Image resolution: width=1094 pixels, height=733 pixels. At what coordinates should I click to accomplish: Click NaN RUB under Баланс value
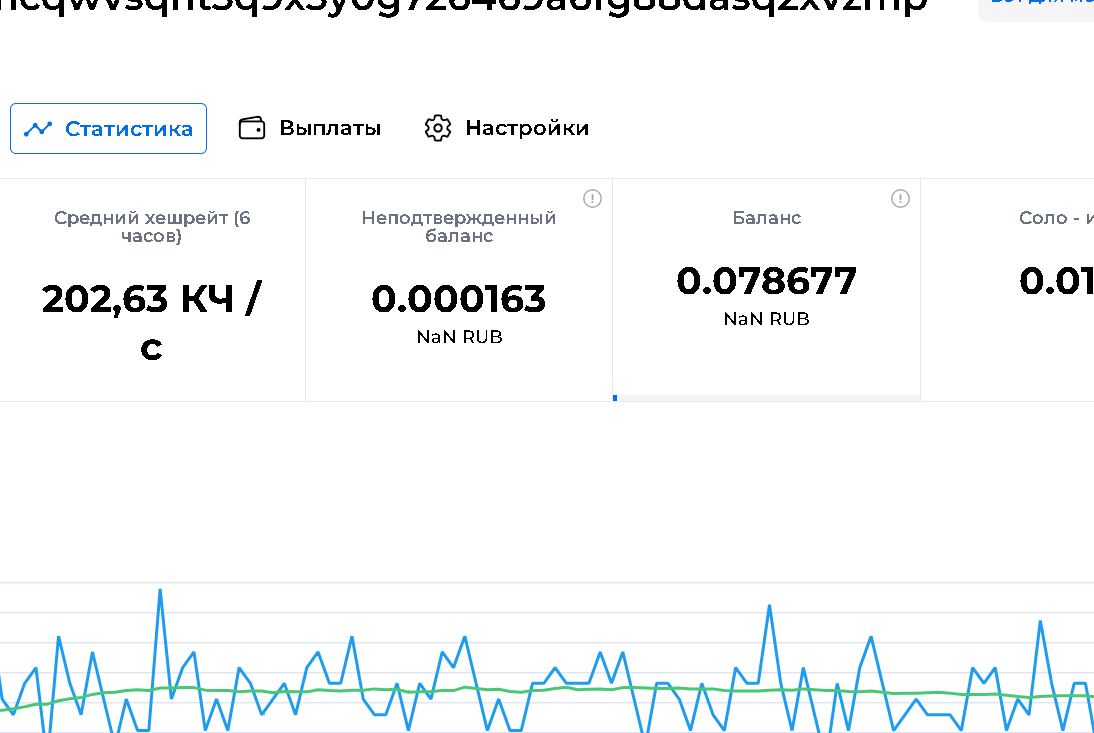[x=766, y=319]
